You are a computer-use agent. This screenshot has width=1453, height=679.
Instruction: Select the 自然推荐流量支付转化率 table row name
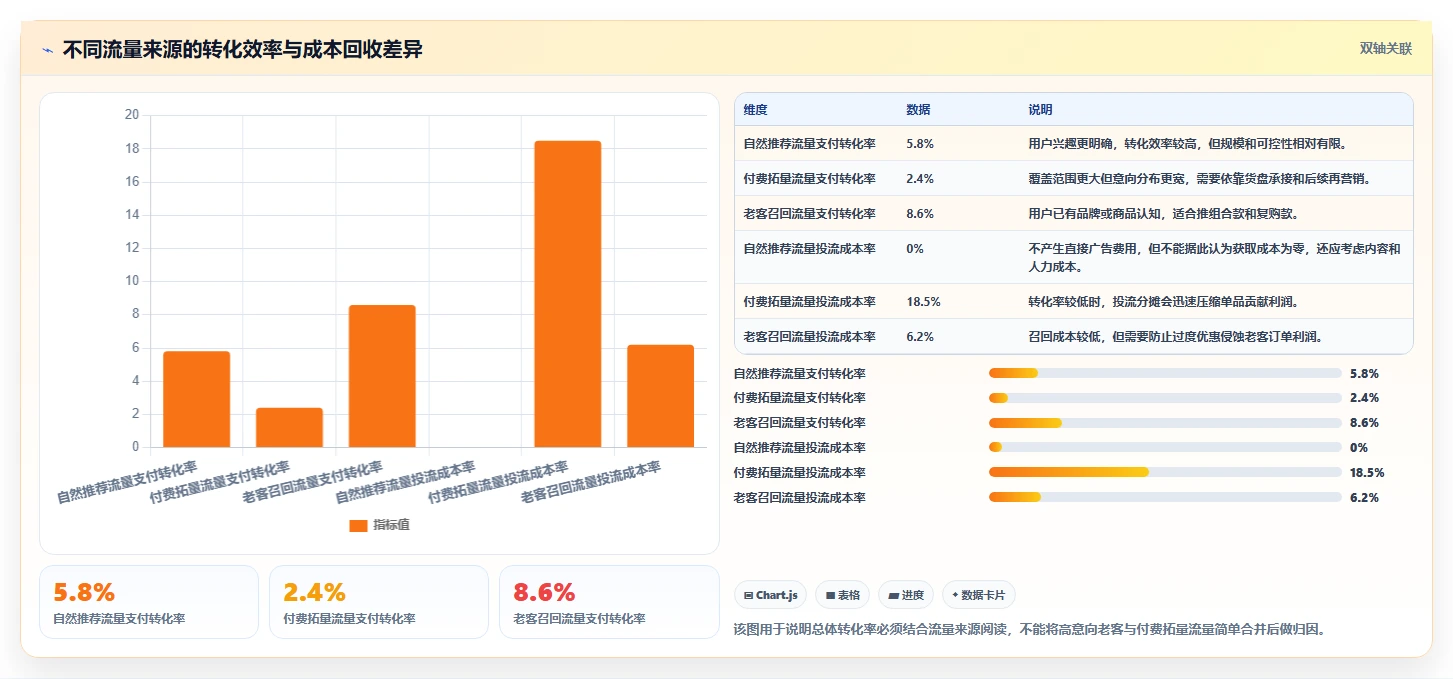pos(809,144)
